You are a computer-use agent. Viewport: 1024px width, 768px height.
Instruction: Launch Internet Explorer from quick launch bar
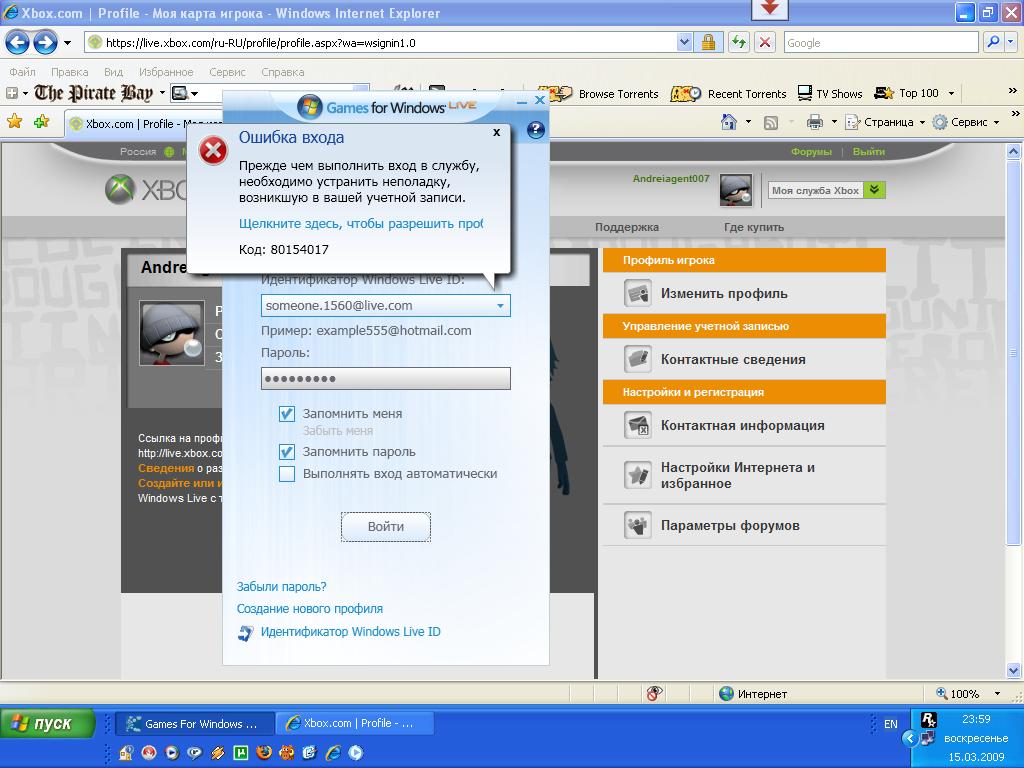click(333, 753)
